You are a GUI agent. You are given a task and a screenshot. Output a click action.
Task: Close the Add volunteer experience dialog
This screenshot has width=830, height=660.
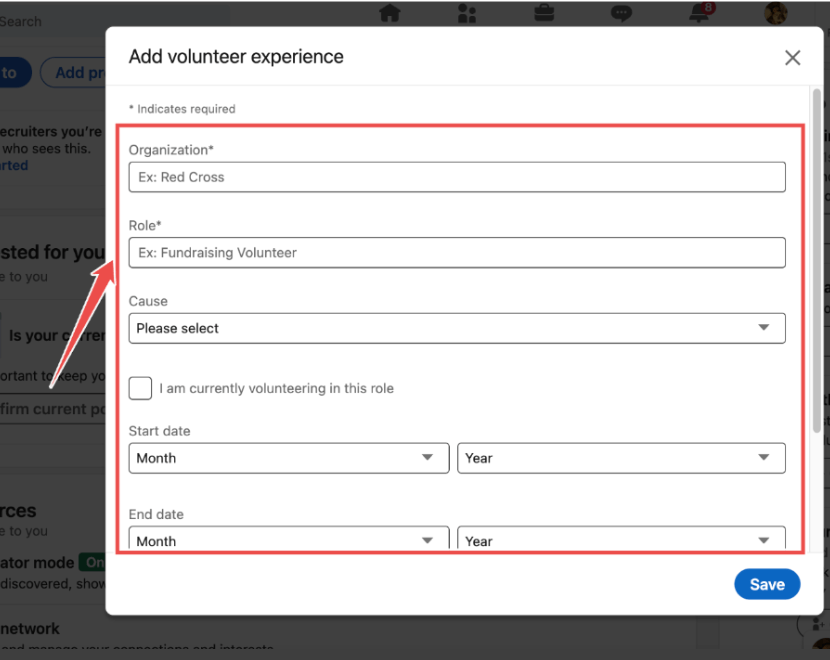(792, 57)
